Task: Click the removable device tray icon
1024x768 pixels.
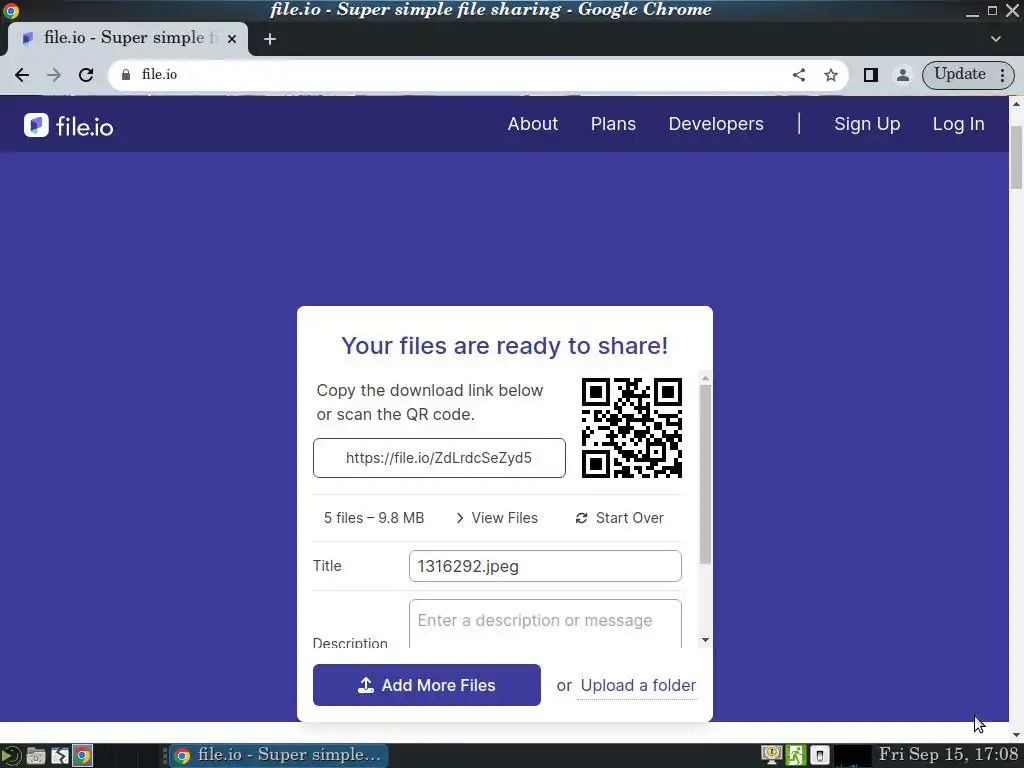Action: click(820, 756)
